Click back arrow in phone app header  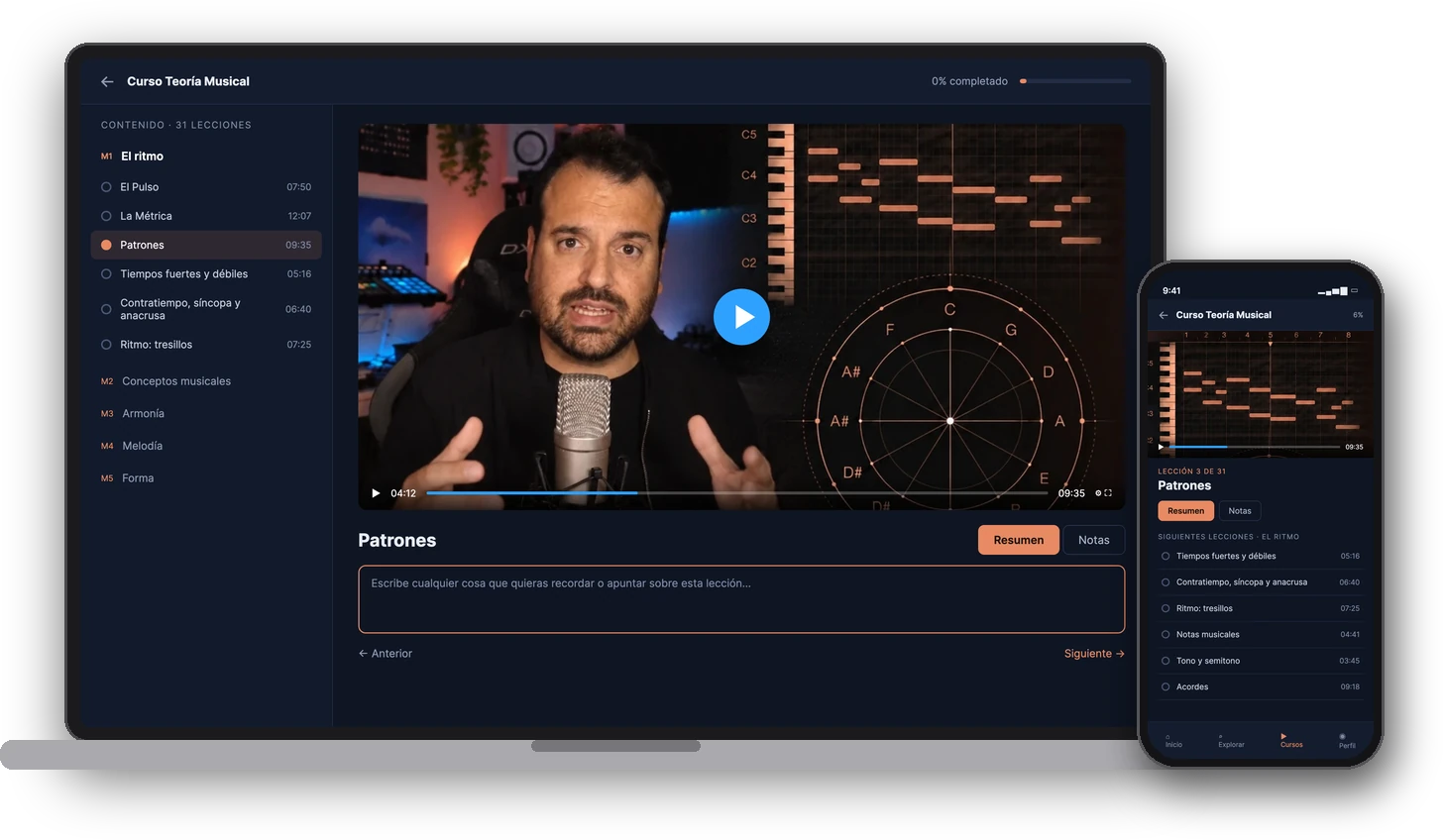(1164, 315)
